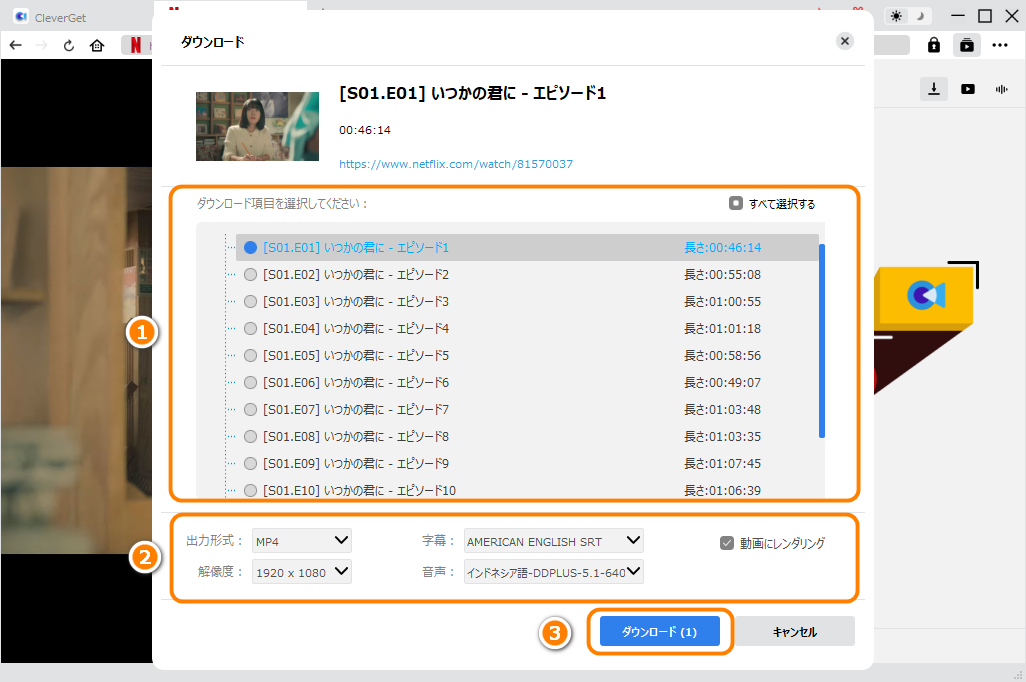
Task: Click CleverGet camera logo on yellow box
Action: (x=926, y=295)
